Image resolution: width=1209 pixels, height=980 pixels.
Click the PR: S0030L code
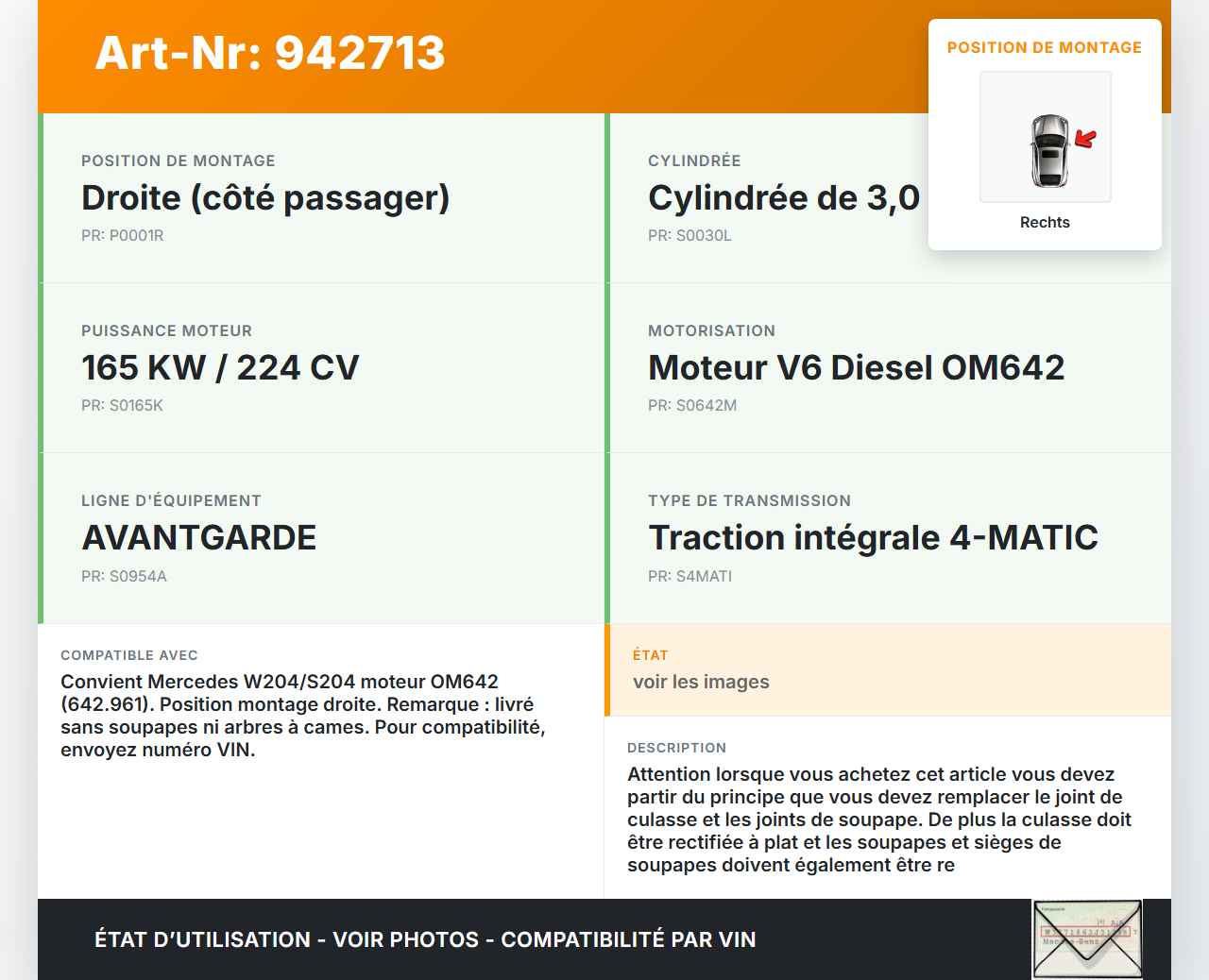pos(690,236)
